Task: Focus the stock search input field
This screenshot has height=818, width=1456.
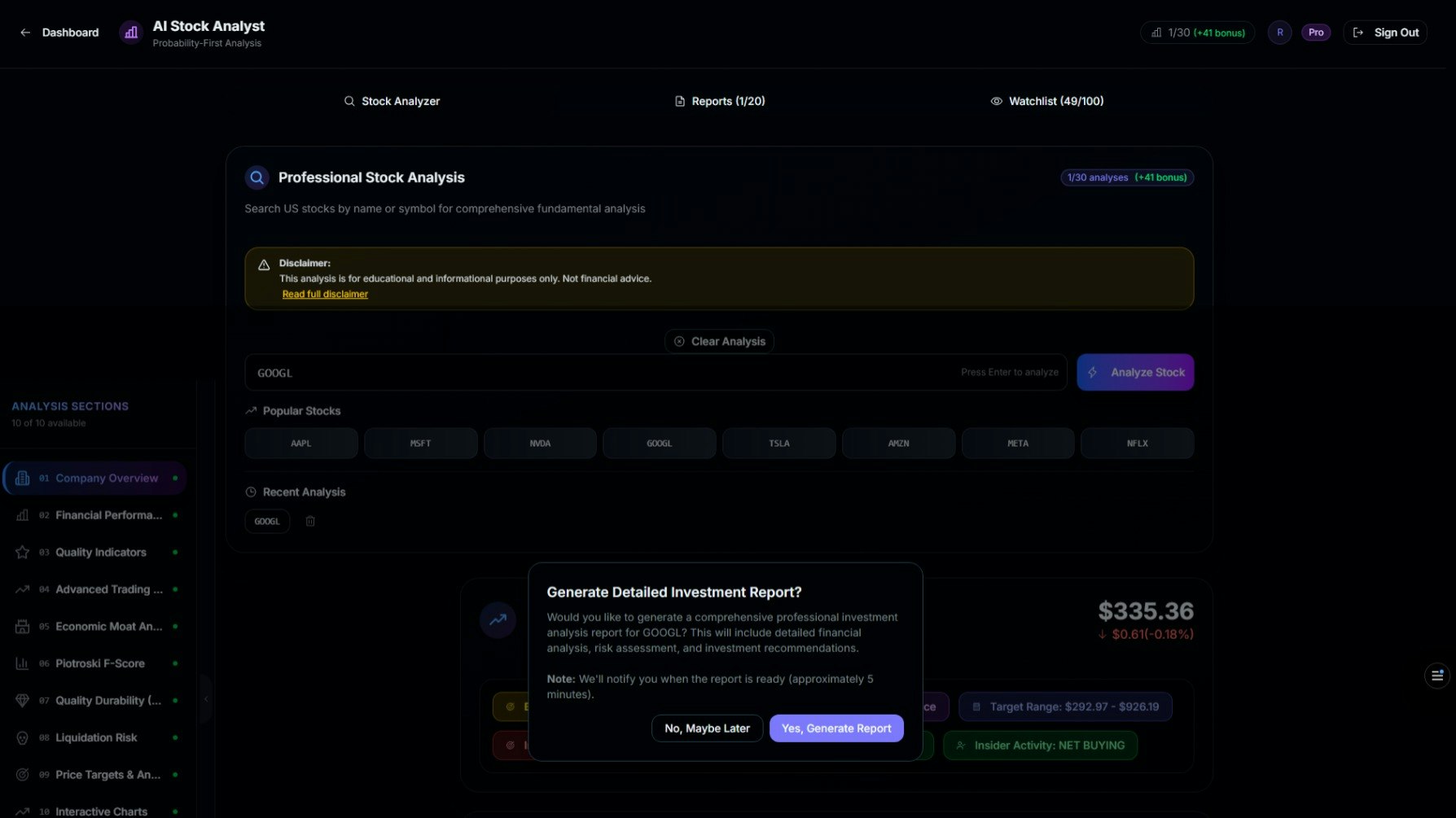Action: coord(656,372)
